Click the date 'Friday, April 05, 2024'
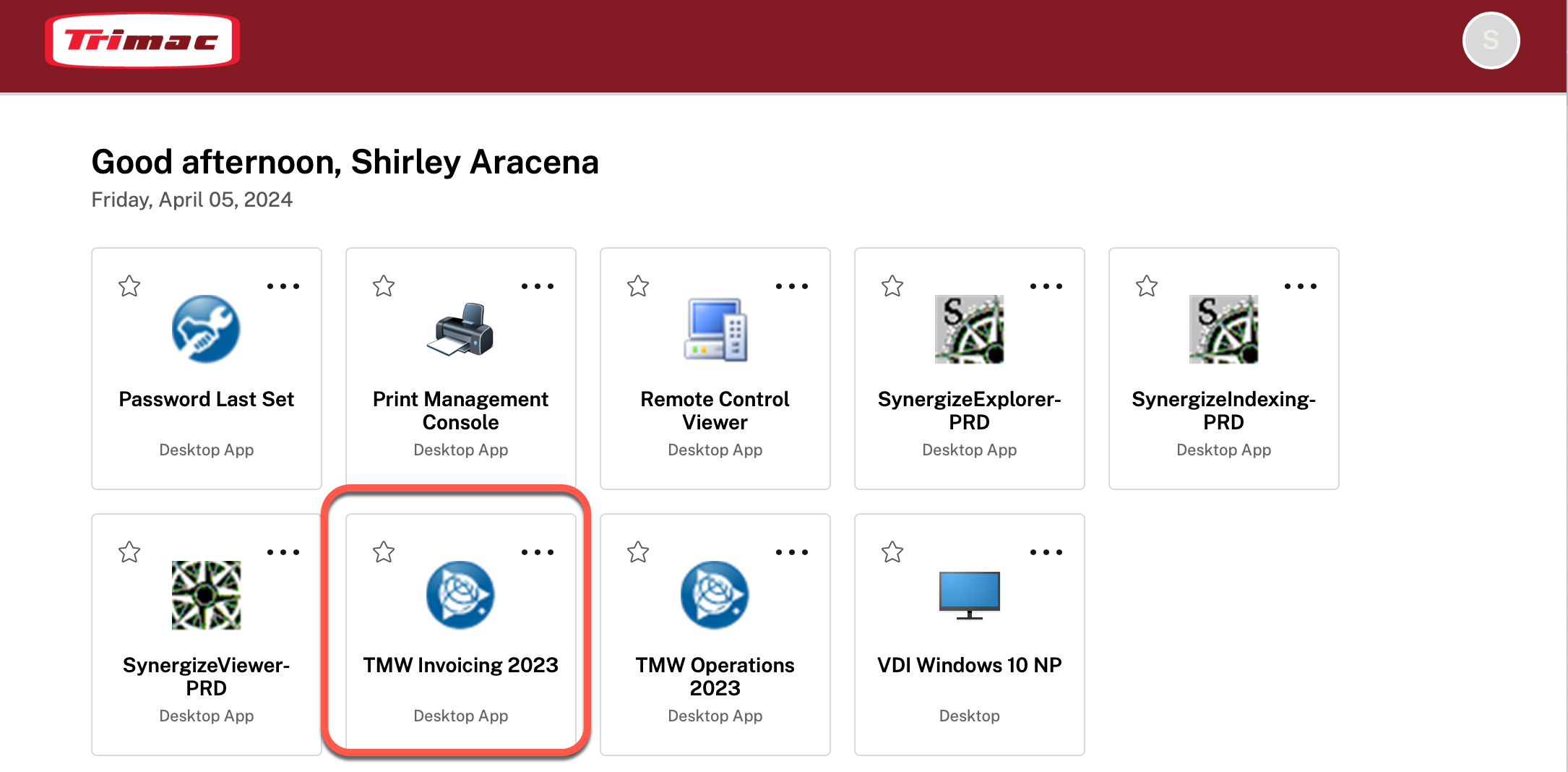Image resolution: width=1568 pixels, height=772 pixels. (192, 200)
